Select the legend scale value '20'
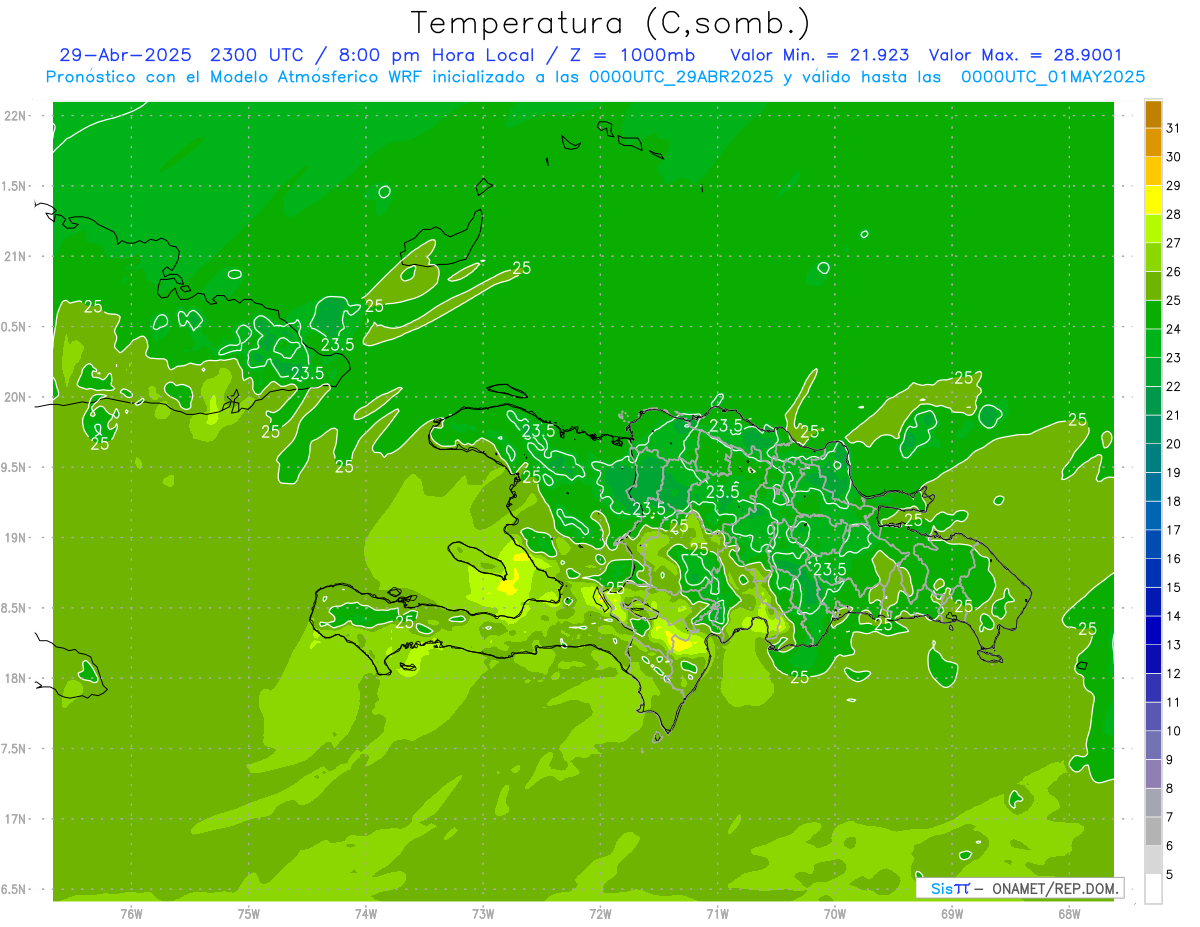 click(x=1174, y=444)
